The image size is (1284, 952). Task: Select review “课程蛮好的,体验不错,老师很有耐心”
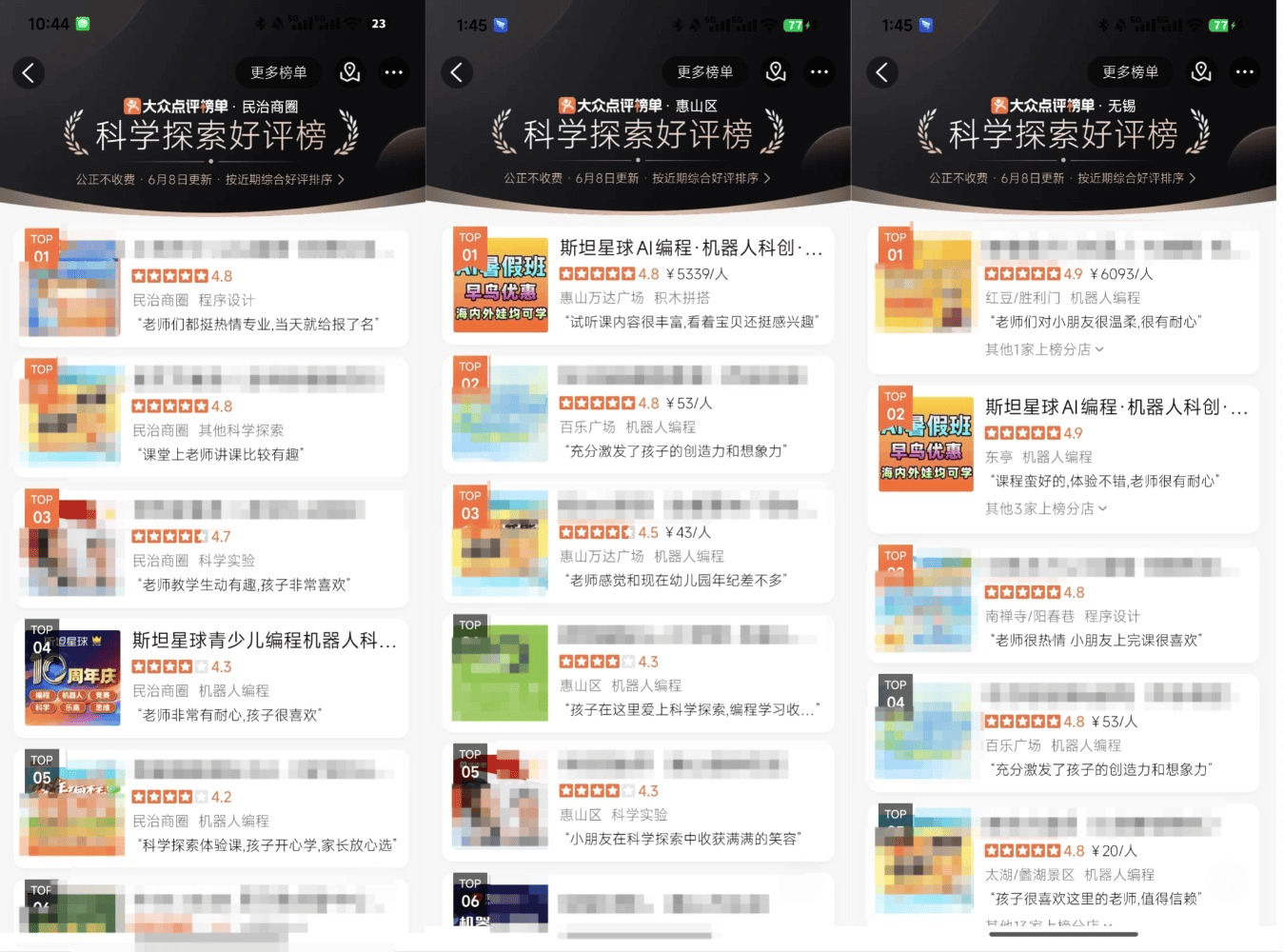[x=1105, y=482]
